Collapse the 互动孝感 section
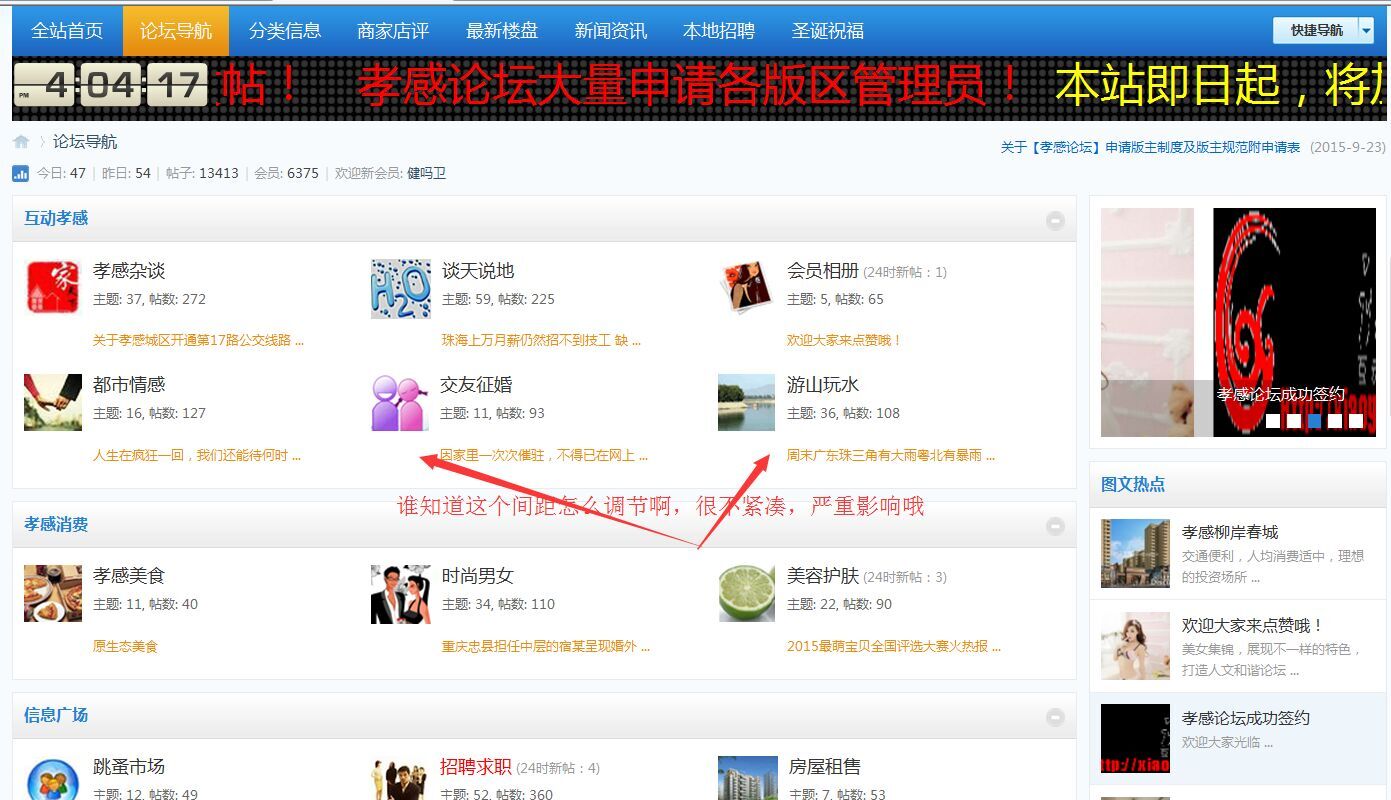 click(x=1055, y=221)
